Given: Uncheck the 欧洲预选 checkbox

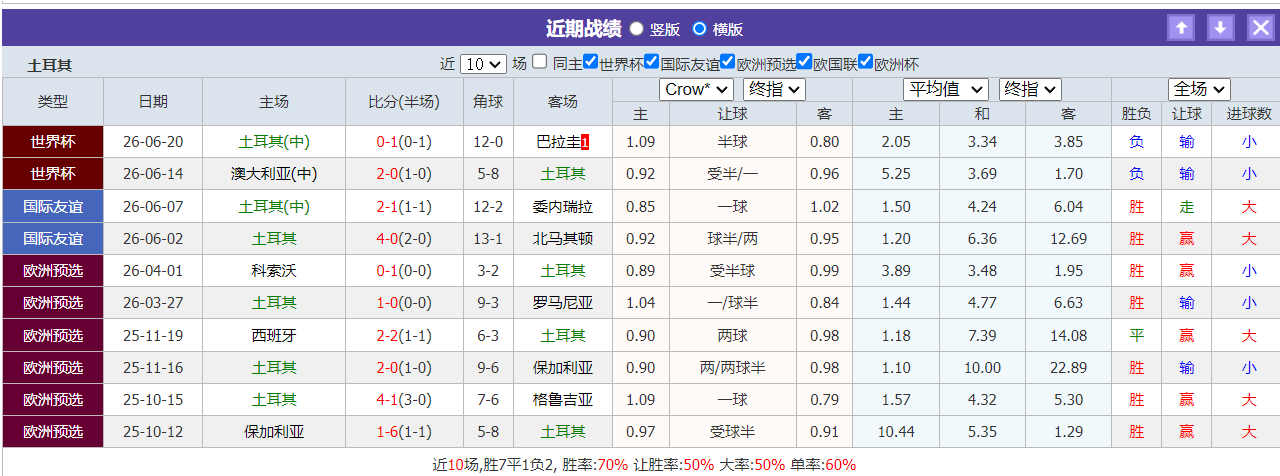Looking at the screenshot, I should coord(728,62).
